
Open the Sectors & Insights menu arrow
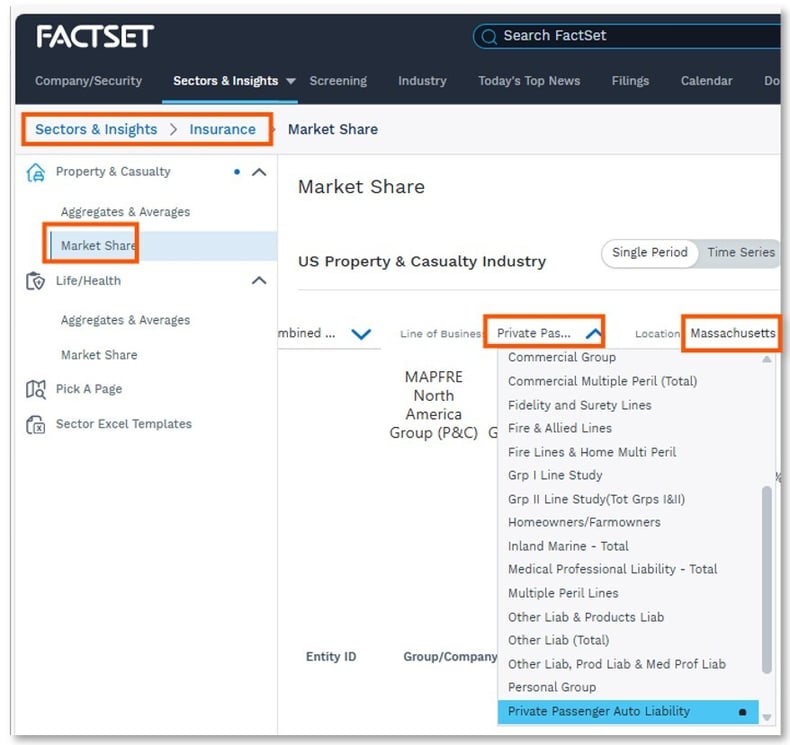tap(291, 81)
